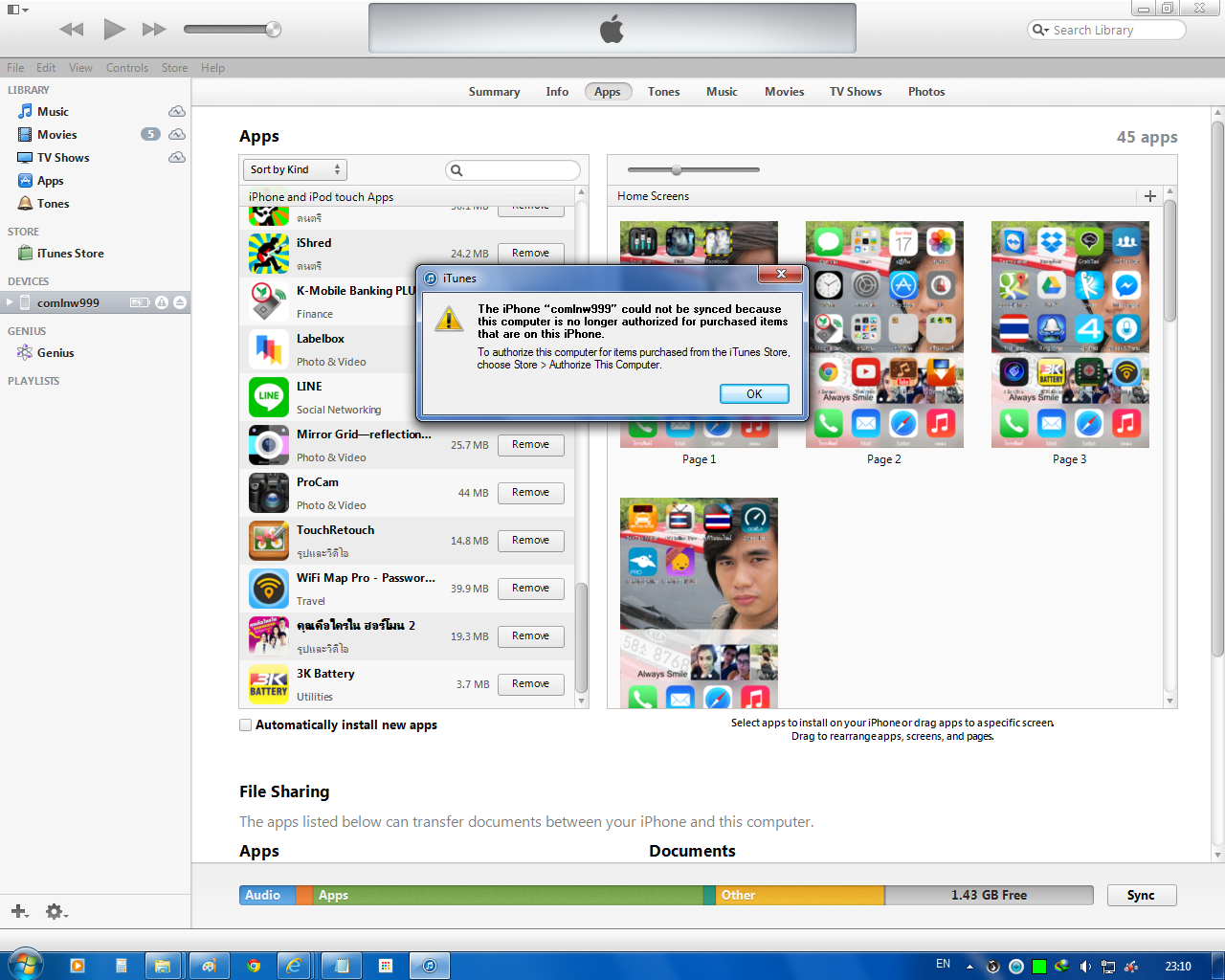Screen dimensions: 1225x980
Task: Remove the TouchRetouch app
Action: tap(530, 541)
